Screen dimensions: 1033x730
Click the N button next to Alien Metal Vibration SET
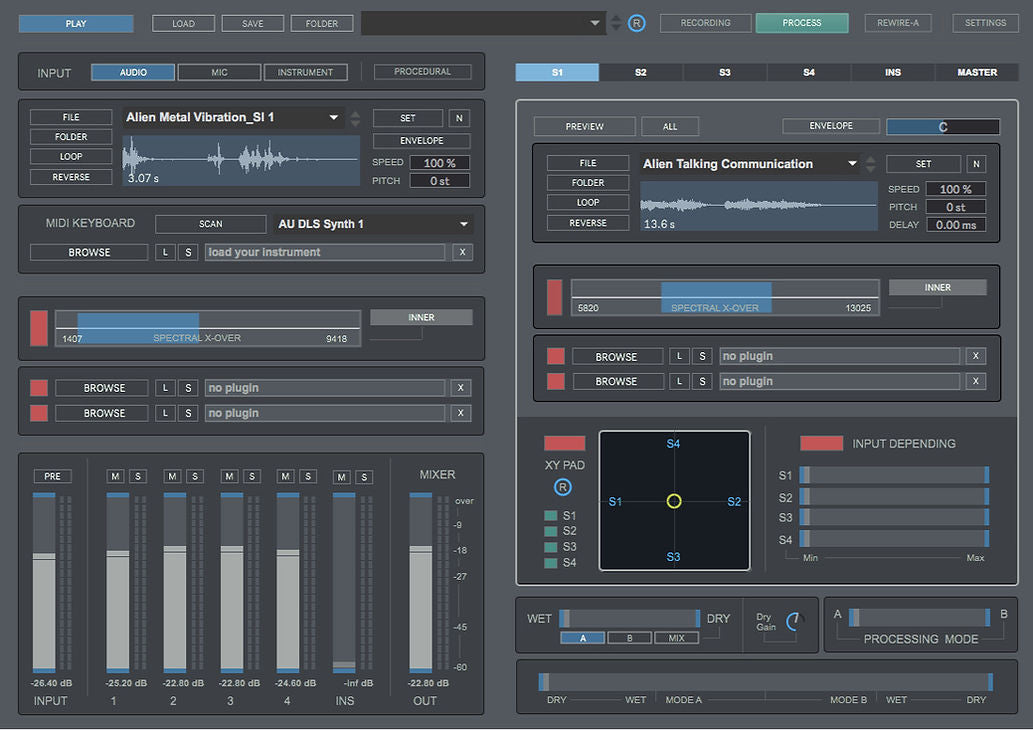pyautogui.click(x=458, y=118)
